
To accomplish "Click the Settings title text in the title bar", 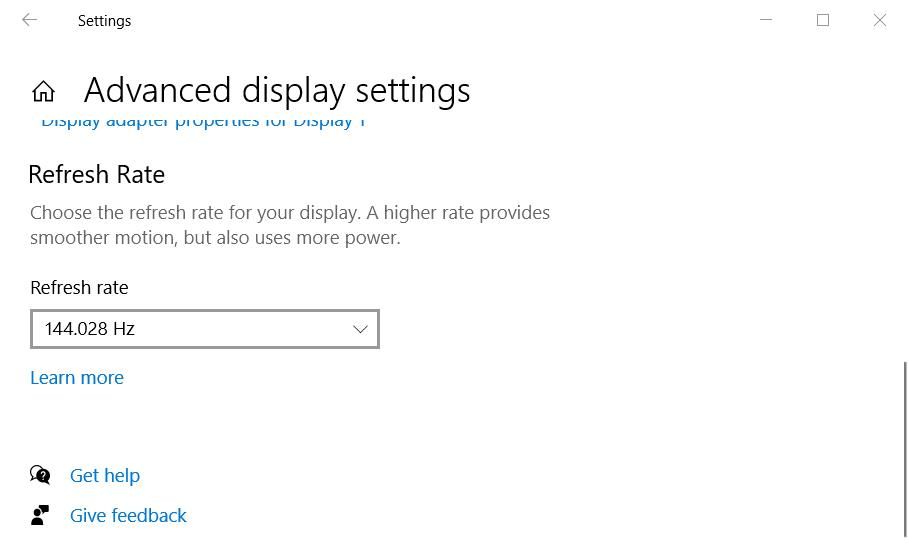I will (104, 21).
